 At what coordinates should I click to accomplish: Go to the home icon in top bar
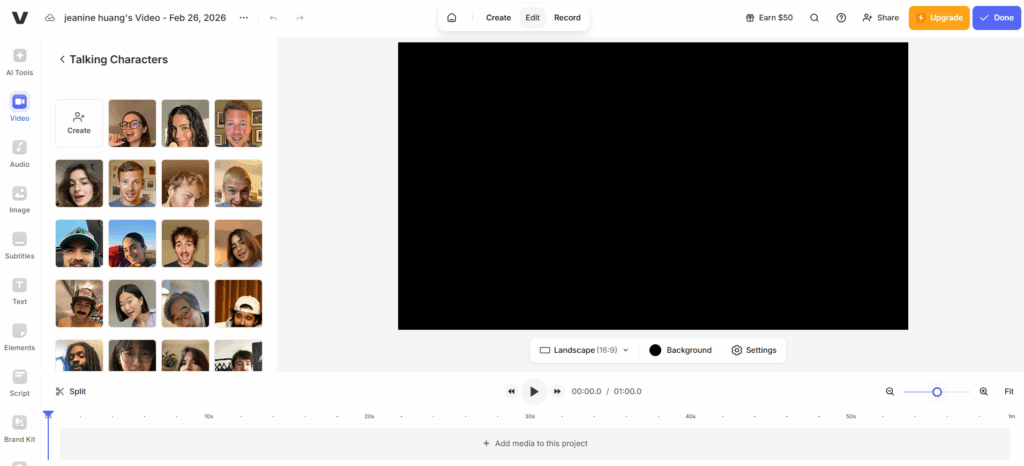451,18
